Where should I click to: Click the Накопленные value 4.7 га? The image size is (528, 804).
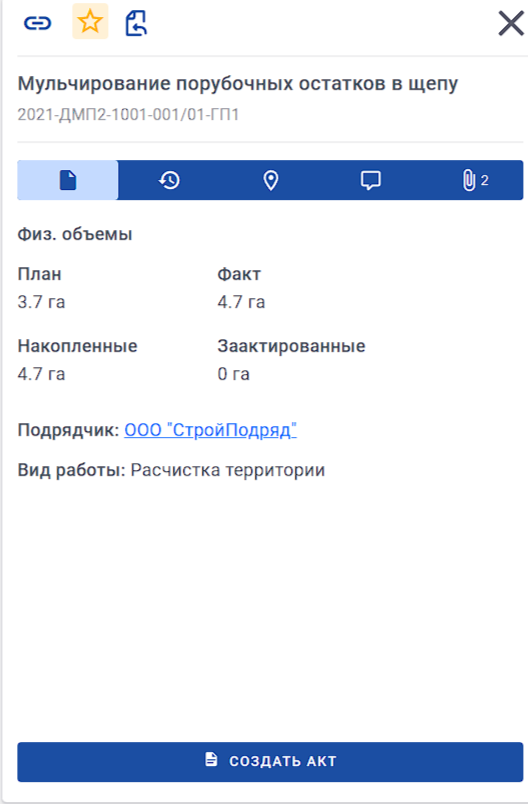click(x=41, y=374)
